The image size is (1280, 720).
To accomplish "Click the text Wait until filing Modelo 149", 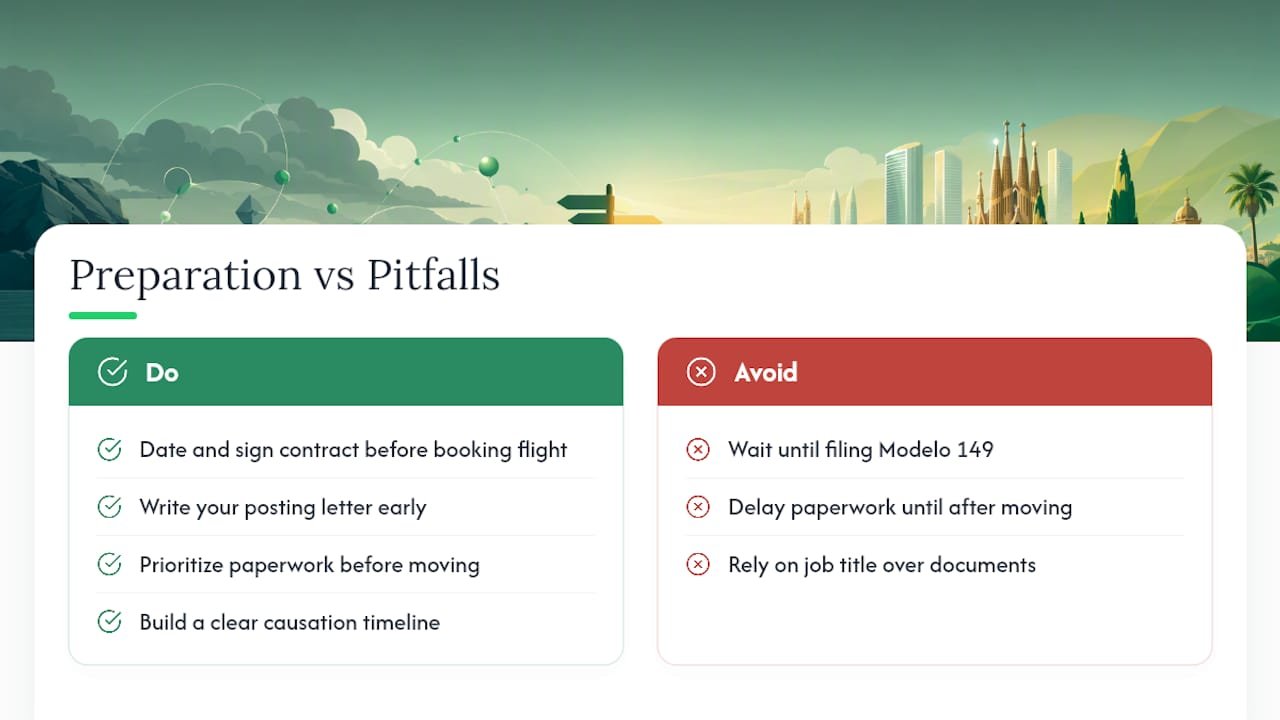I will click(861, 450).
